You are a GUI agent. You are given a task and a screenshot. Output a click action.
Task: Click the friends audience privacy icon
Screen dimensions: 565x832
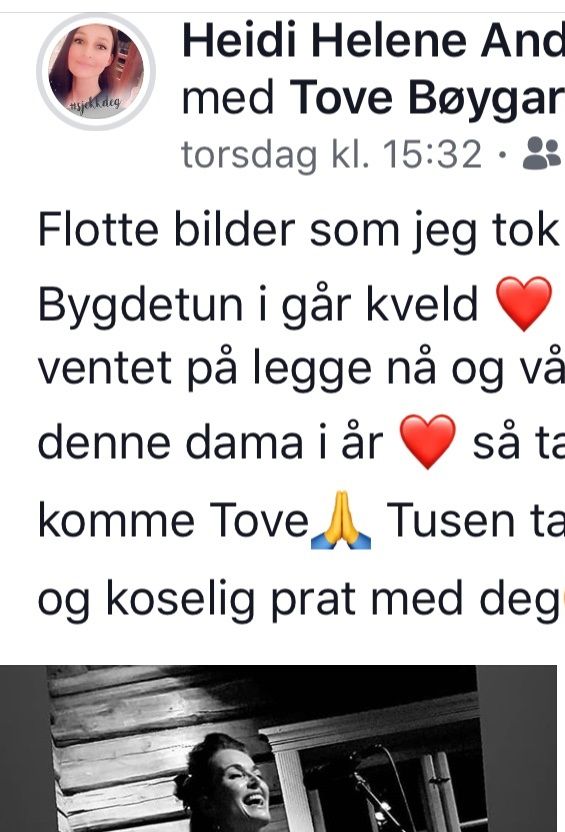(542, 154)
